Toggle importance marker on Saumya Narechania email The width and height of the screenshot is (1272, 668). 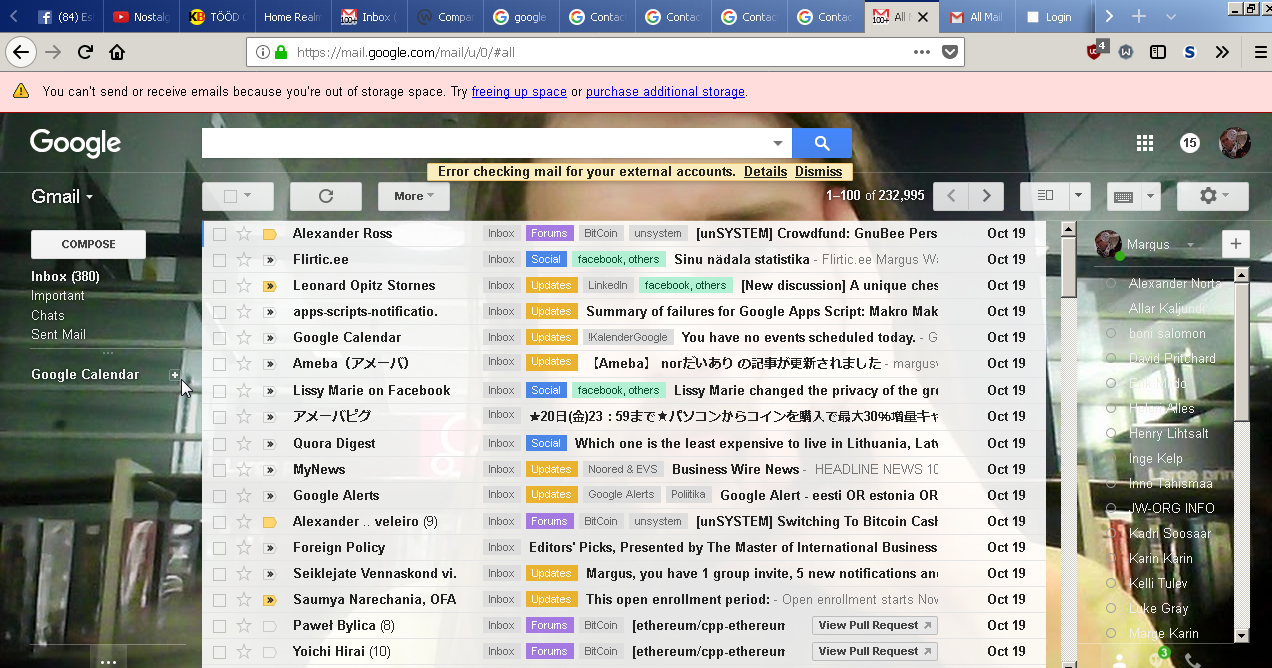(269, 600)
